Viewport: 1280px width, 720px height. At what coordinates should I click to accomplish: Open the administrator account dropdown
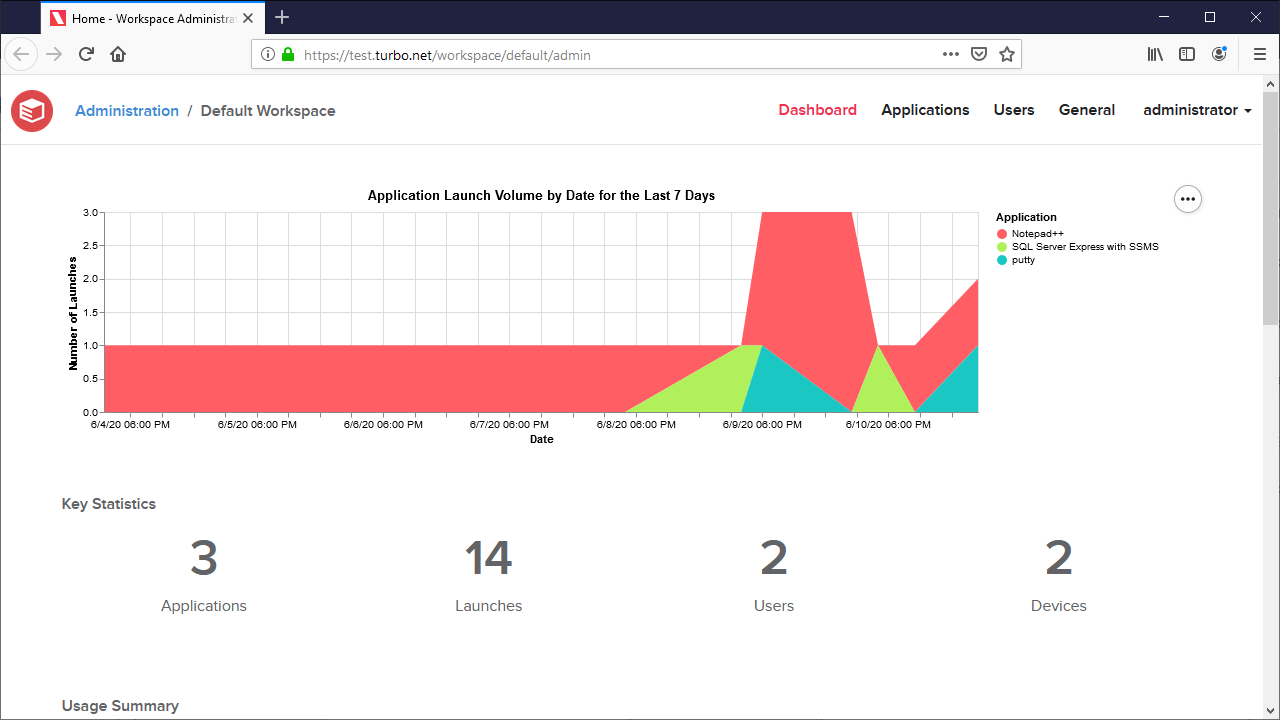1196,110
